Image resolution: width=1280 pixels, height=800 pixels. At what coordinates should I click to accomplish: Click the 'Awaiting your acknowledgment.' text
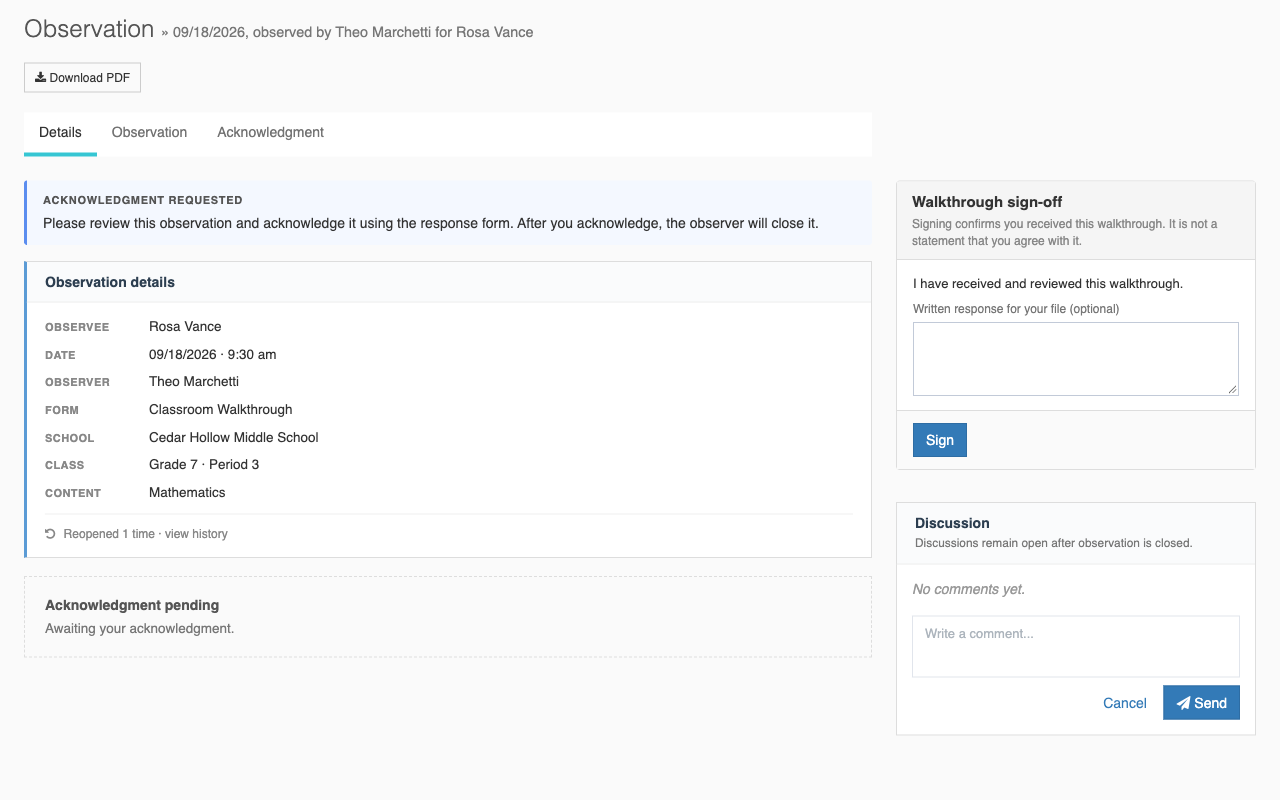point(139,628)
